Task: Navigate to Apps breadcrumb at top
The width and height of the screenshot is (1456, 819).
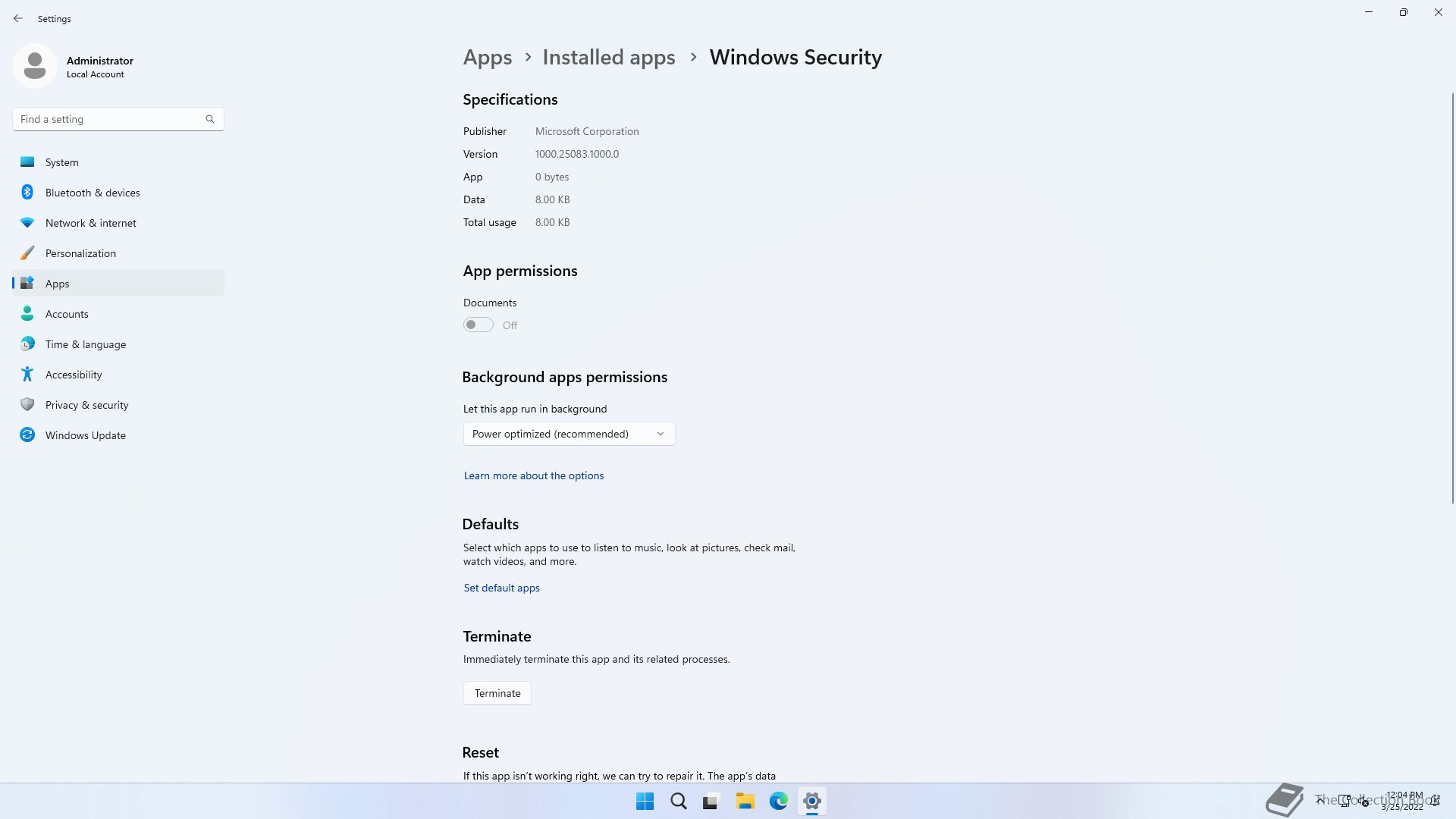Action: point(487,58)
